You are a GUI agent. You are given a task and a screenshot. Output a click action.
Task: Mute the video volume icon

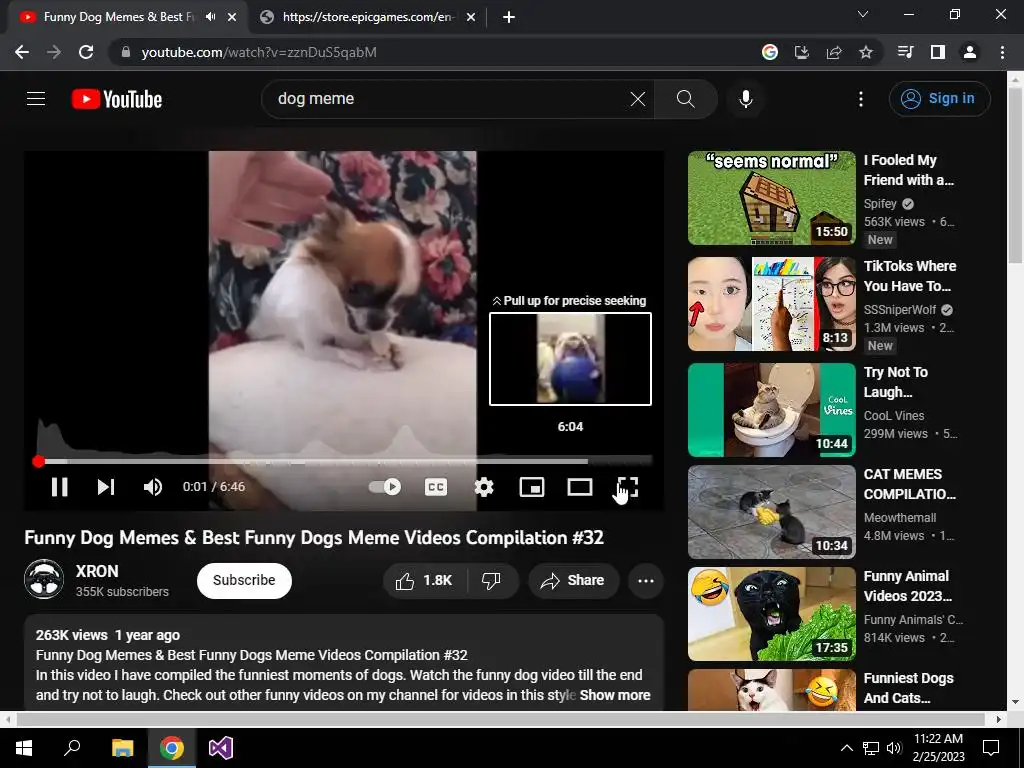coord(153,487)
